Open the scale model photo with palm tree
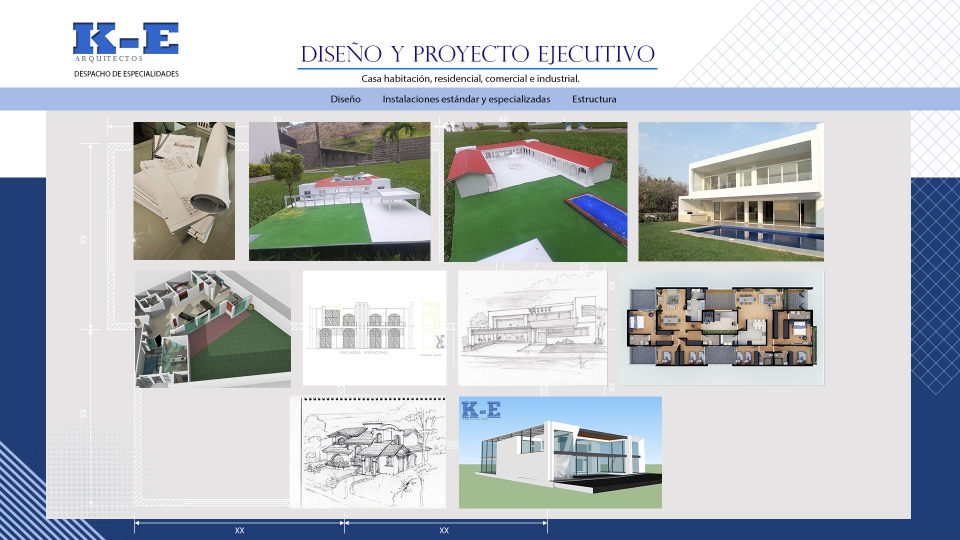 [339, 191]
